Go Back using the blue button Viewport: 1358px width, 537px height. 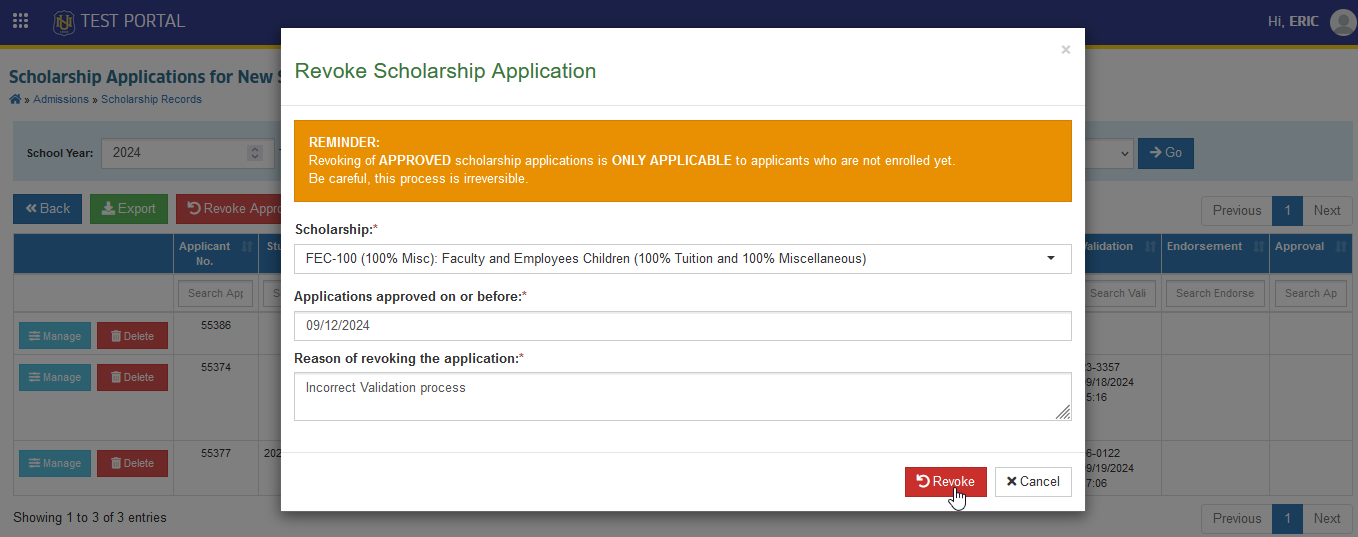tap(47, 209)
